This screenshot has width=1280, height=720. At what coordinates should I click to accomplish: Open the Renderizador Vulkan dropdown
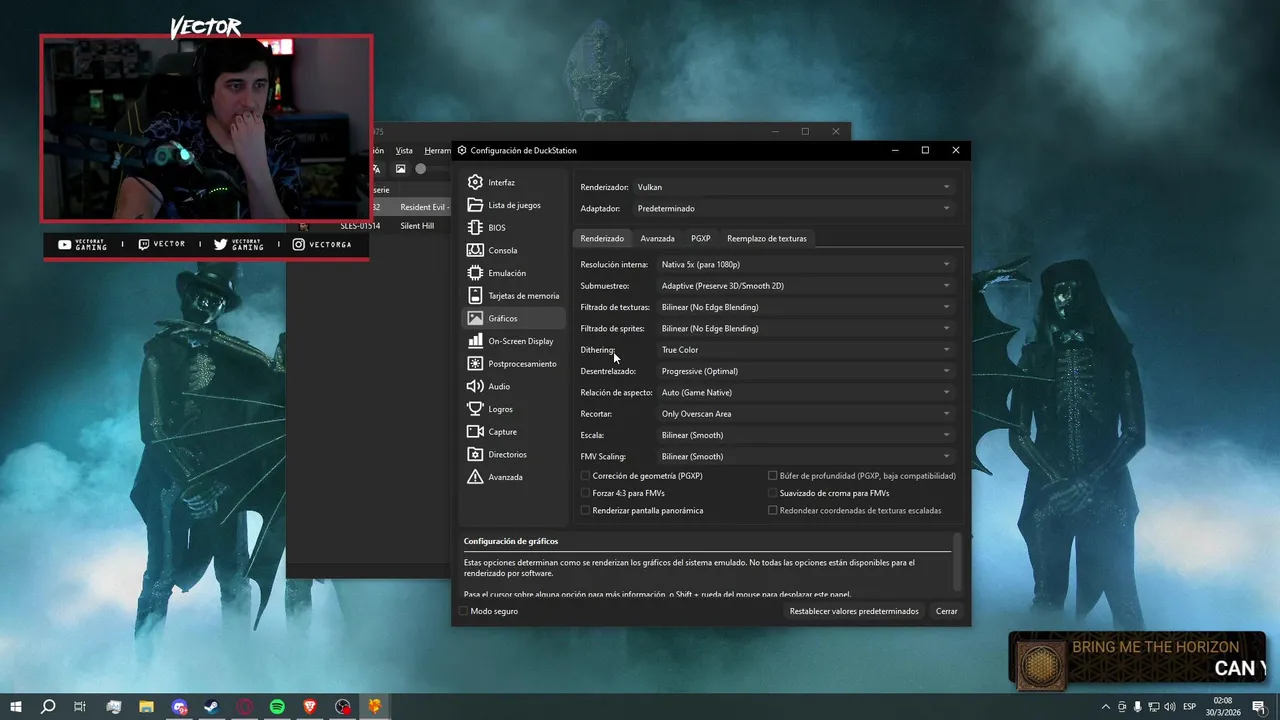tap(794, 187)
